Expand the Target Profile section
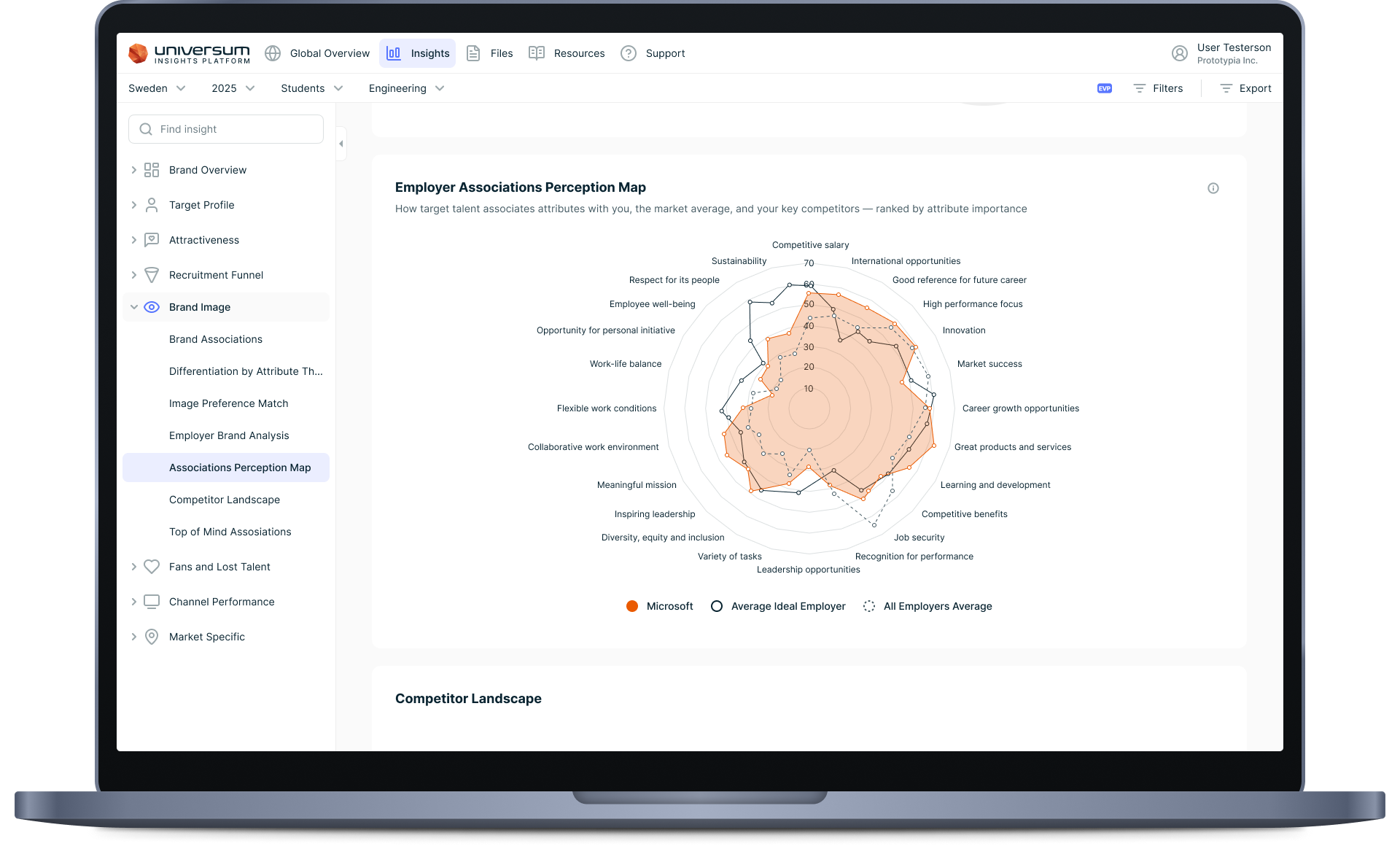1400x857 pixels. 133,205
